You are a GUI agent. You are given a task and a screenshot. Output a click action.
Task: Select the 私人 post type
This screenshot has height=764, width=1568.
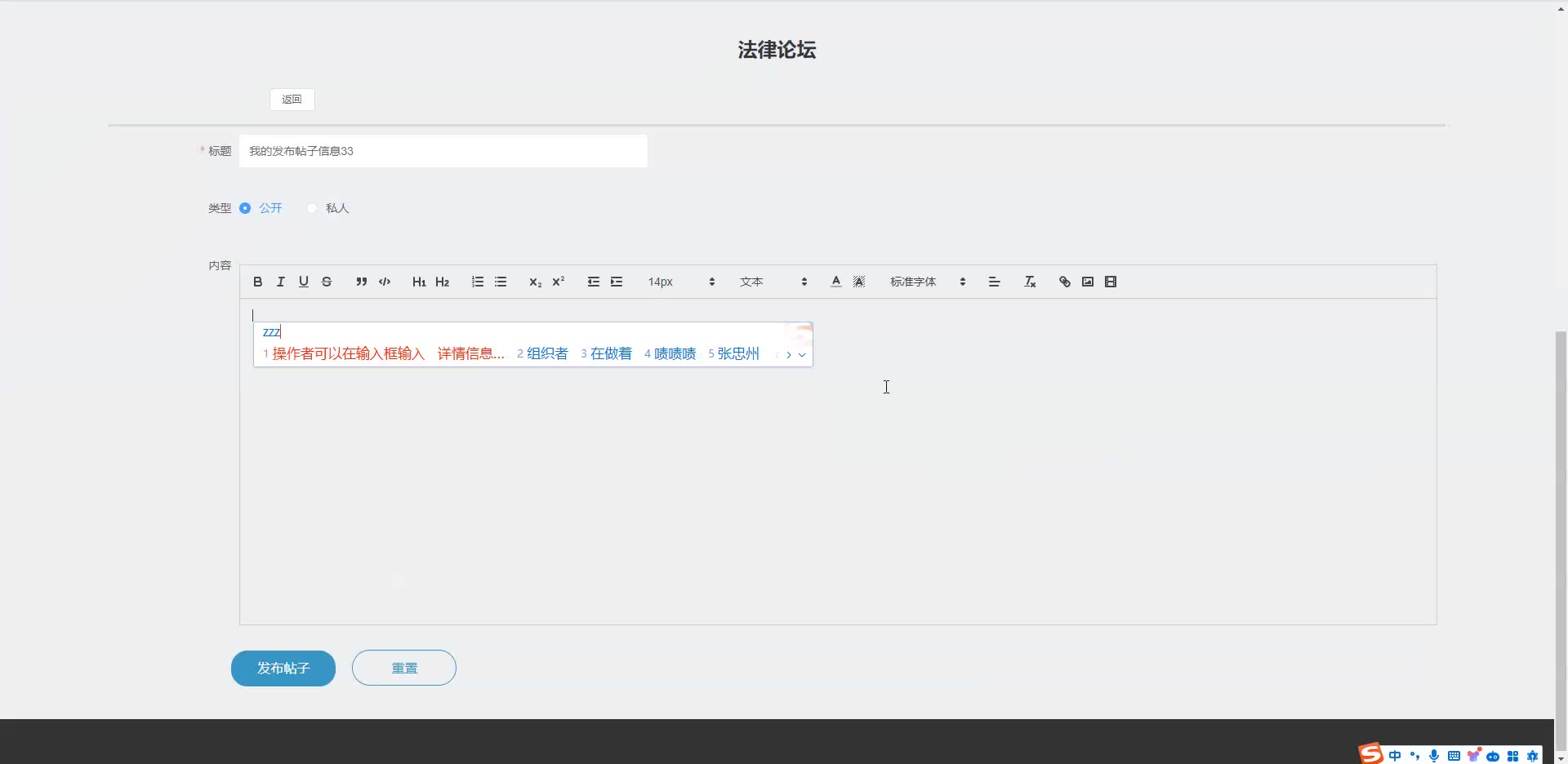[328, 208]
